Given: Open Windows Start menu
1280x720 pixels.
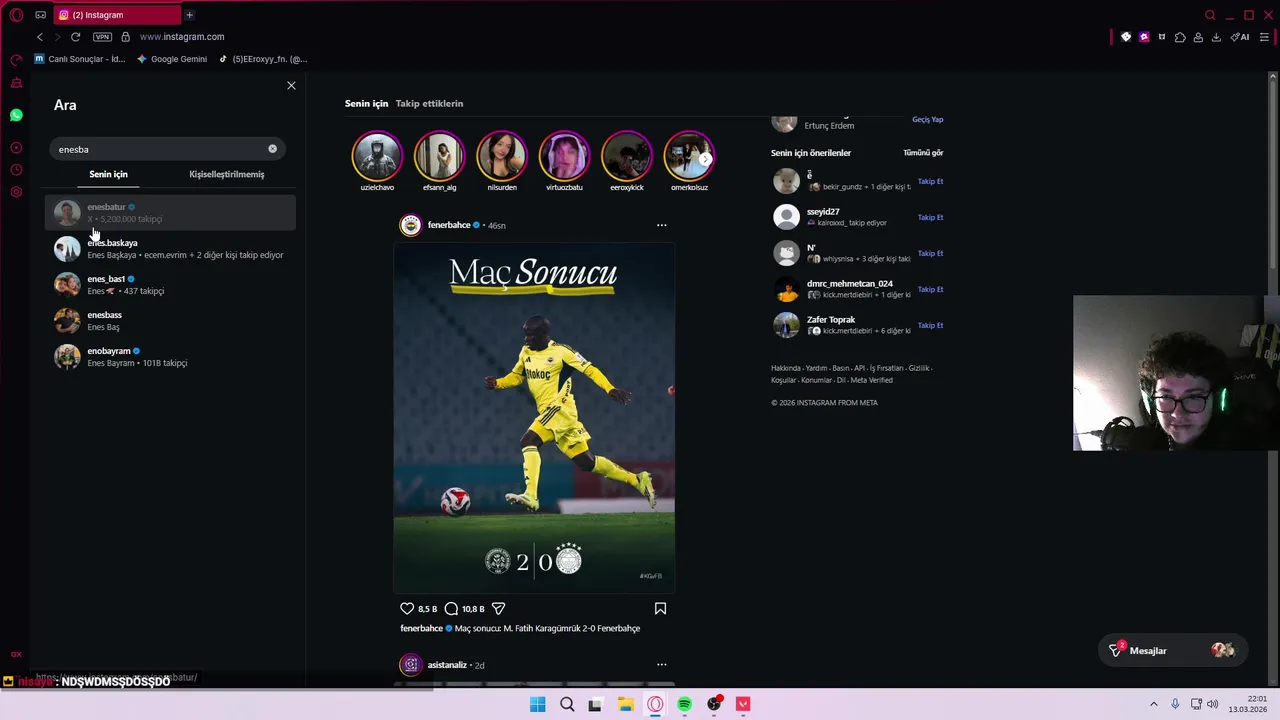Looking at the screenshot, I should [x=537, y=704].
